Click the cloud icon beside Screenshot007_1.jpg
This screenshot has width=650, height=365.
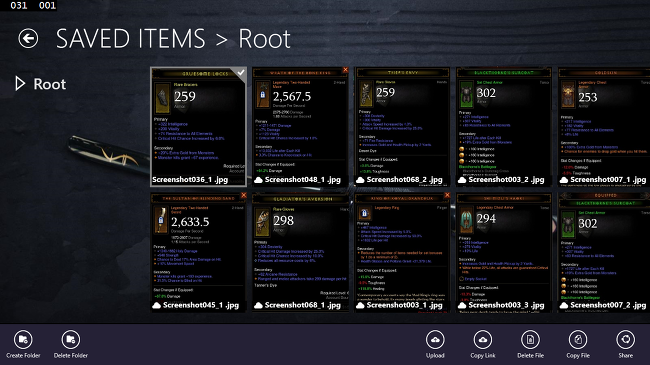click(564, 180)
